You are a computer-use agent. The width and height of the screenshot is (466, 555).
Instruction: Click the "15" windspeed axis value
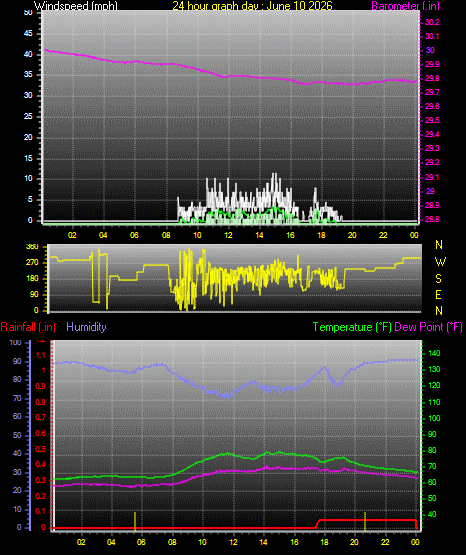tap(28, 158)
